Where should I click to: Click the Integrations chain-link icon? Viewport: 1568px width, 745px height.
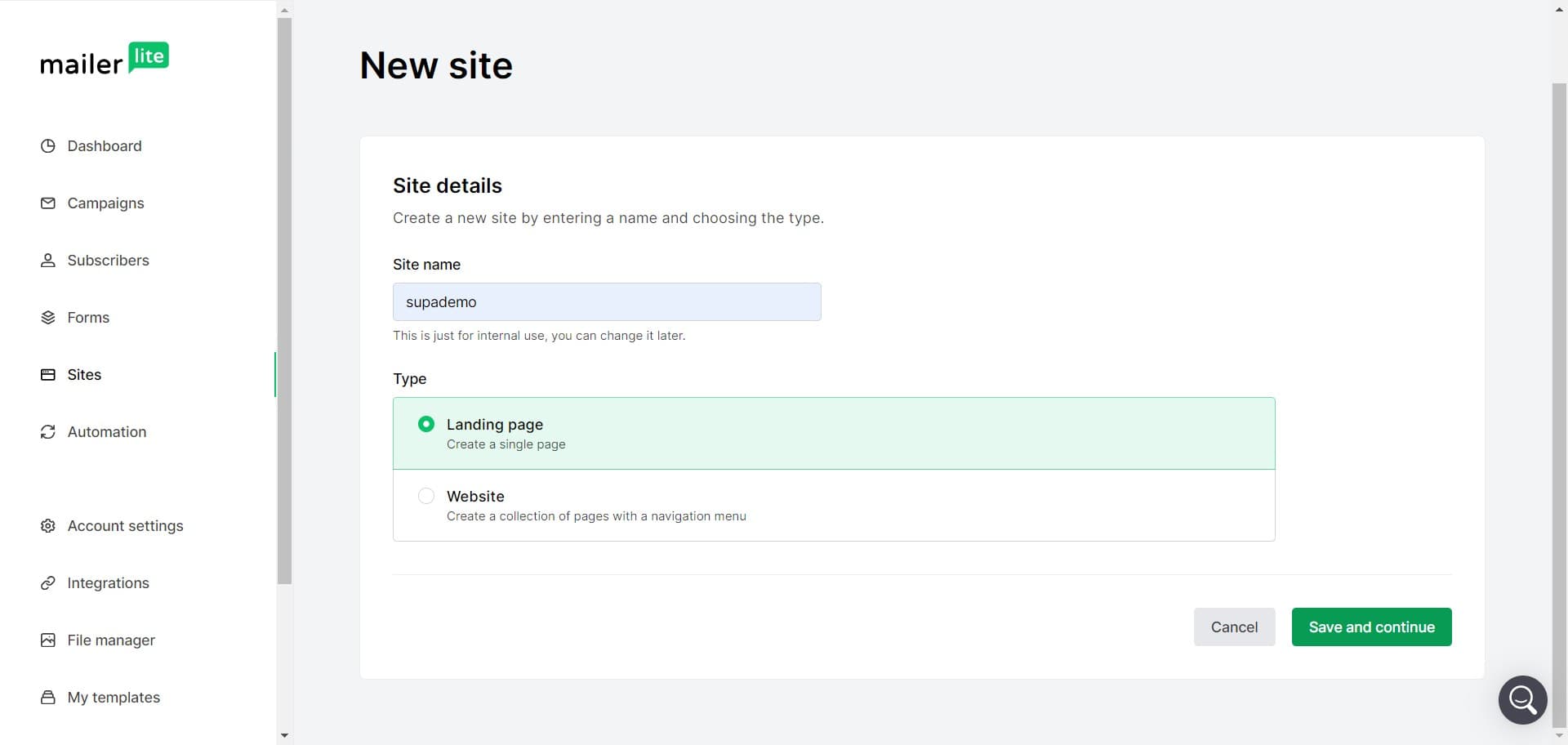coord(48,583)
